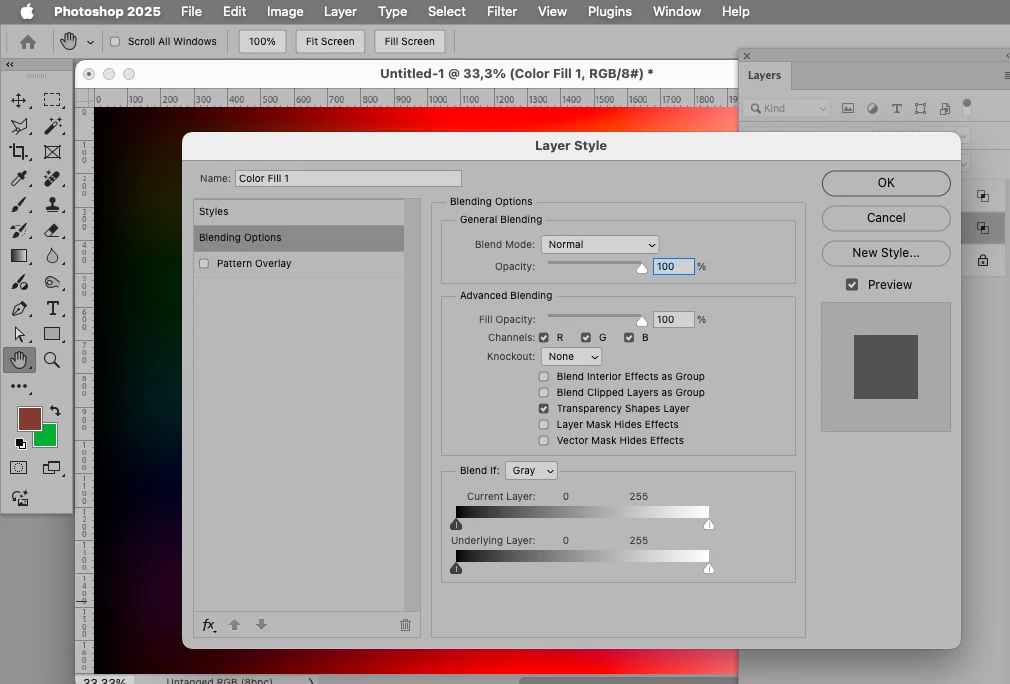The height and width of the screenshot is (684, 1010).
Task: Click the delete effect trash icon
Action: [x=405, y=625]
